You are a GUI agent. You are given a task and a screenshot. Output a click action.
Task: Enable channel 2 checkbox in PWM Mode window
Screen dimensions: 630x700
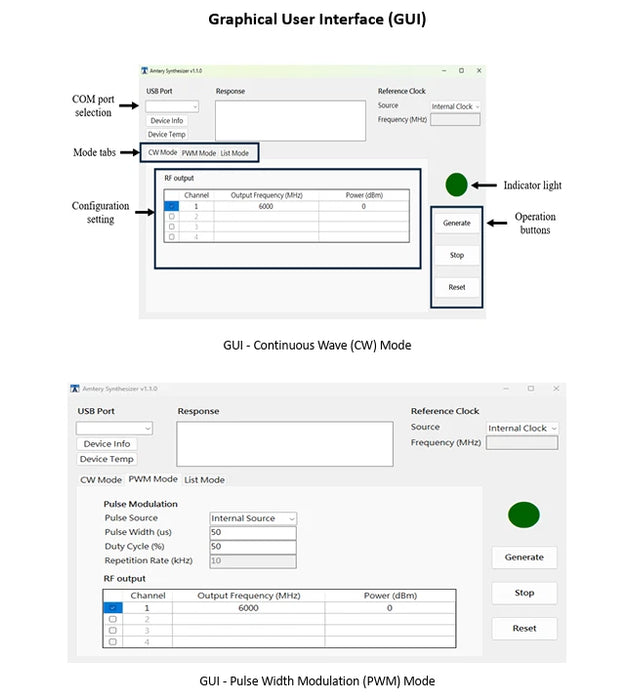[x=113, y=619]
